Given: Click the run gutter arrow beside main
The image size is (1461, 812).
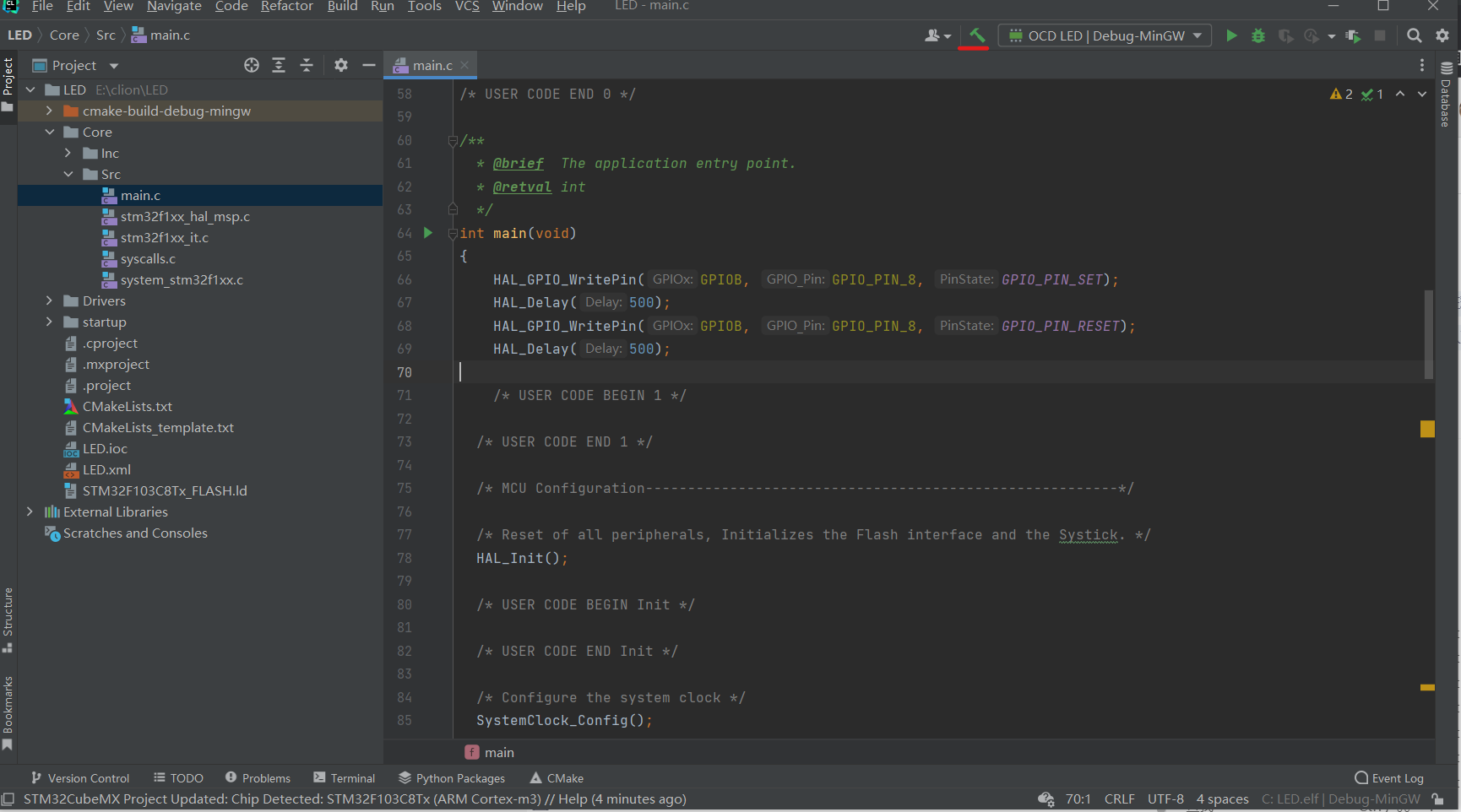Looking at the screenshot, I should pos(428,233).
